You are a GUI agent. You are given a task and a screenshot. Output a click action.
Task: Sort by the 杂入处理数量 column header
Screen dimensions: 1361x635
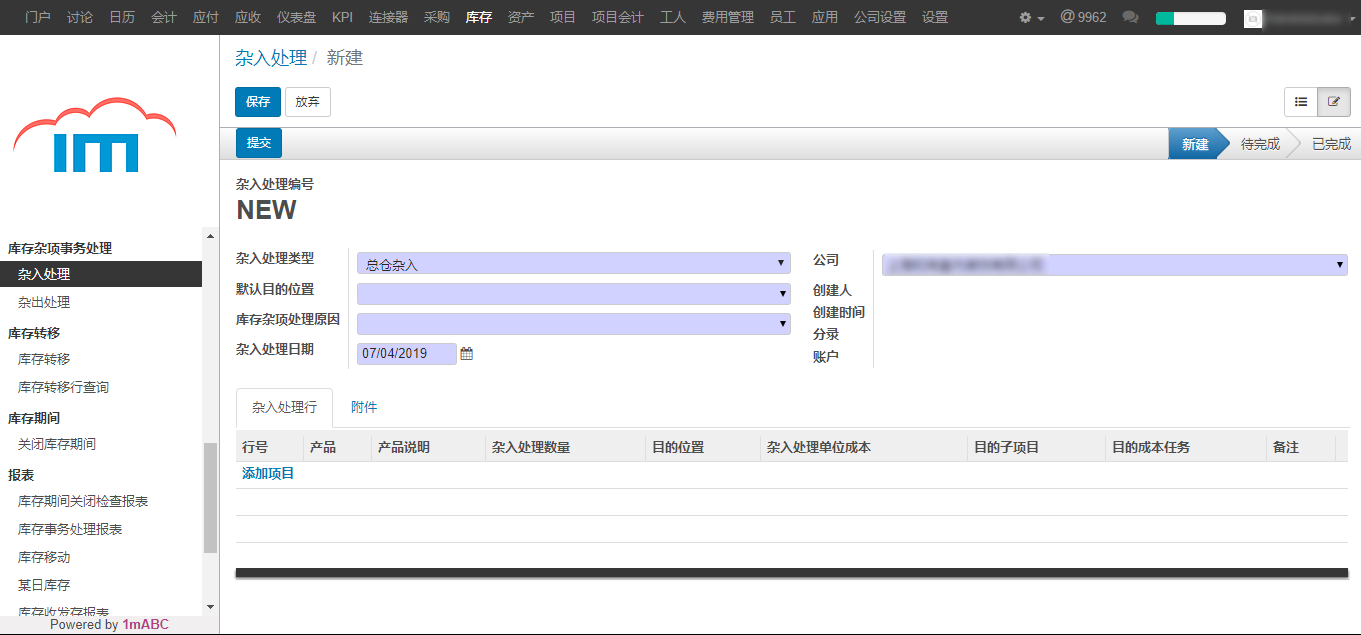565,447
